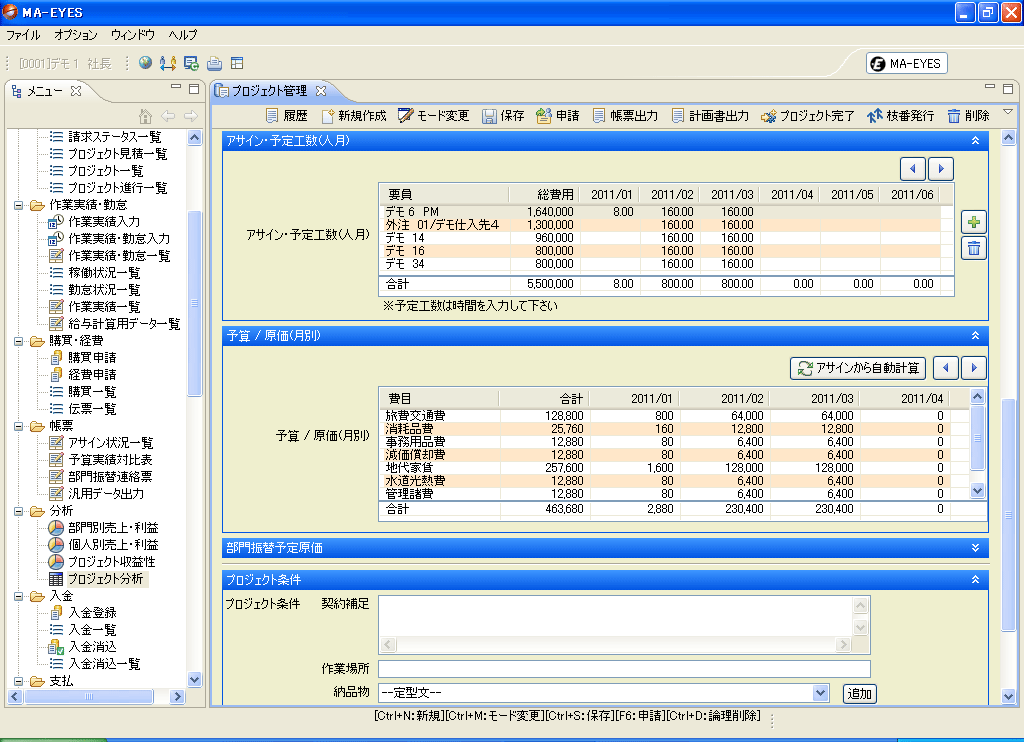
Task: Click 追加 button next to 納品物
Action: [x=859, y=694]
